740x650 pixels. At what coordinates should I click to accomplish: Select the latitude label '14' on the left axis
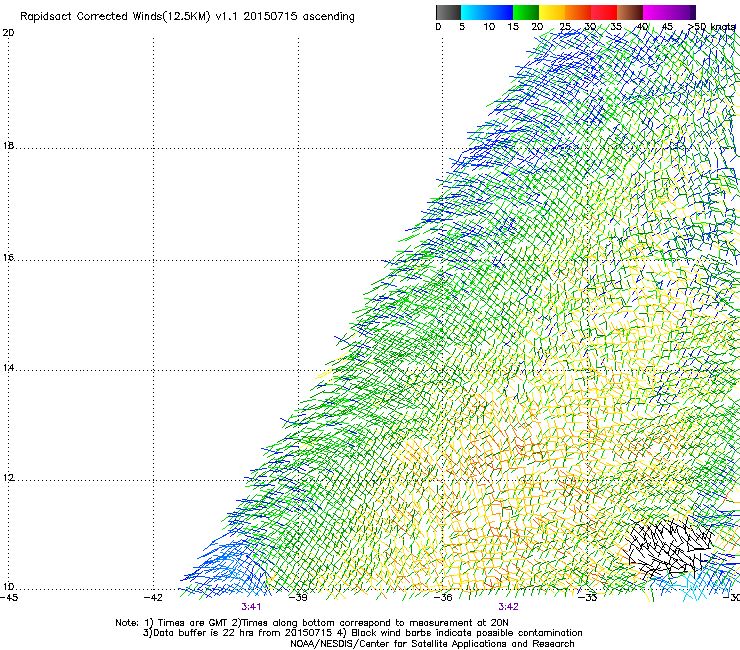coord(8,368)
